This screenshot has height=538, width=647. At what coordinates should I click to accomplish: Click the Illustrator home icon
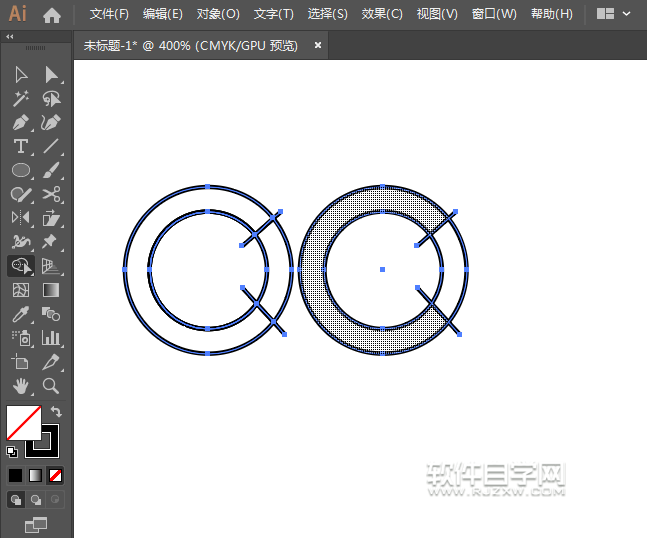[x=52, y=16]
